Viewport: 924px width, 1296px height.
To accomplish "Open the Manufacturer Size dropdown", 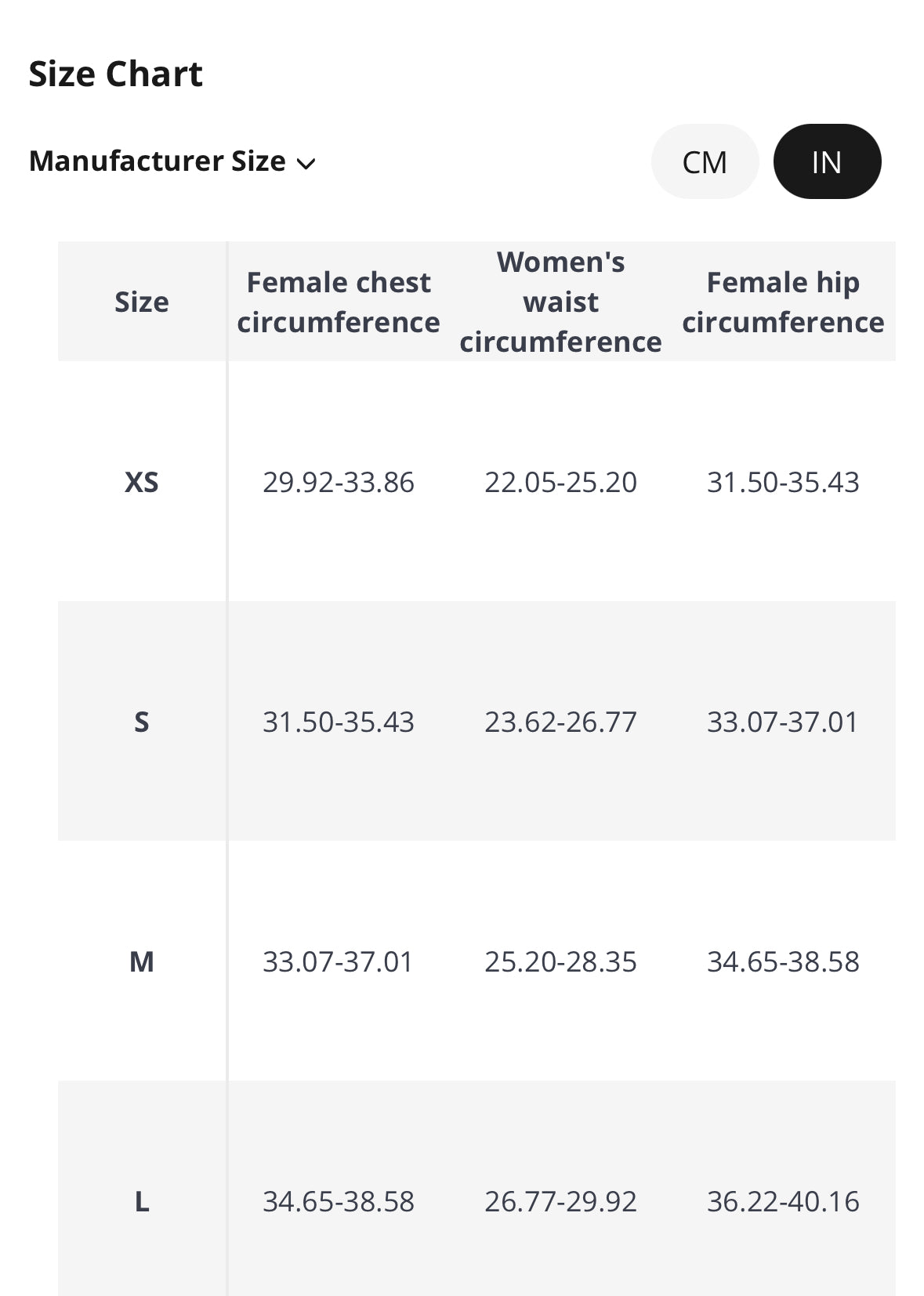I will click(172, 161).
